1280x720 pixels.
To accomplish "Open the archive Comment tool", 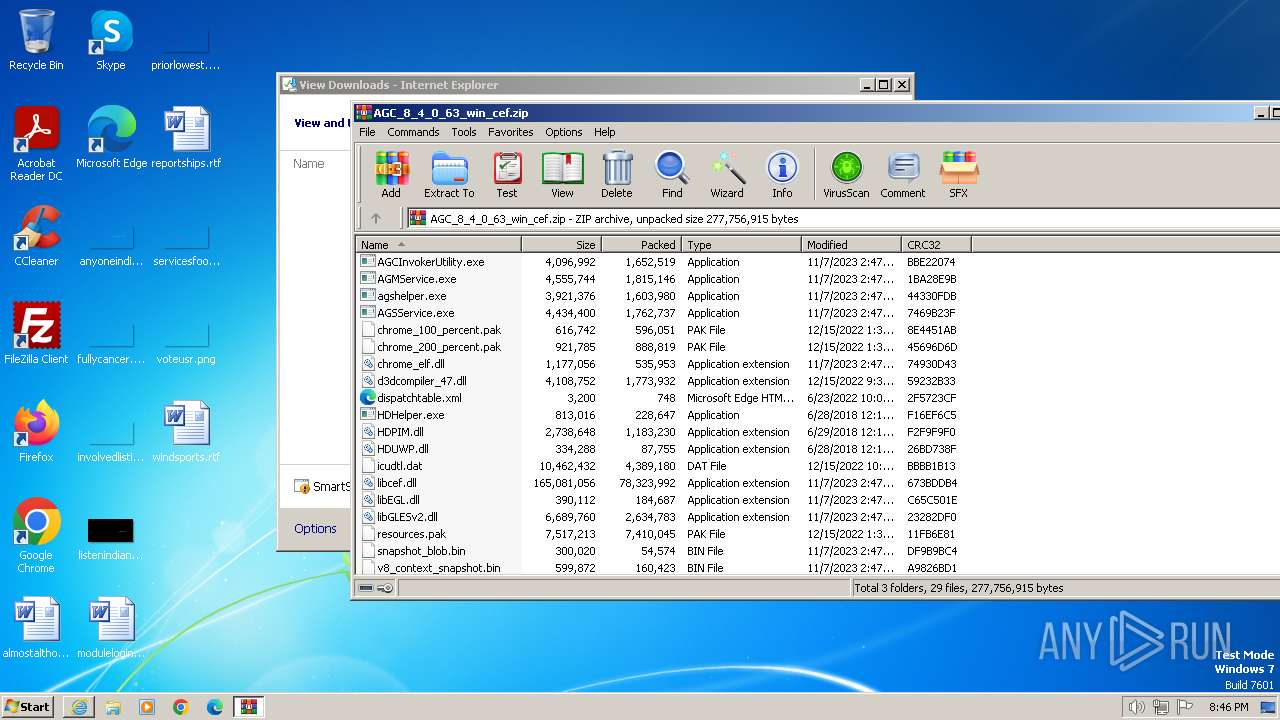I will (x=903, y=175).
